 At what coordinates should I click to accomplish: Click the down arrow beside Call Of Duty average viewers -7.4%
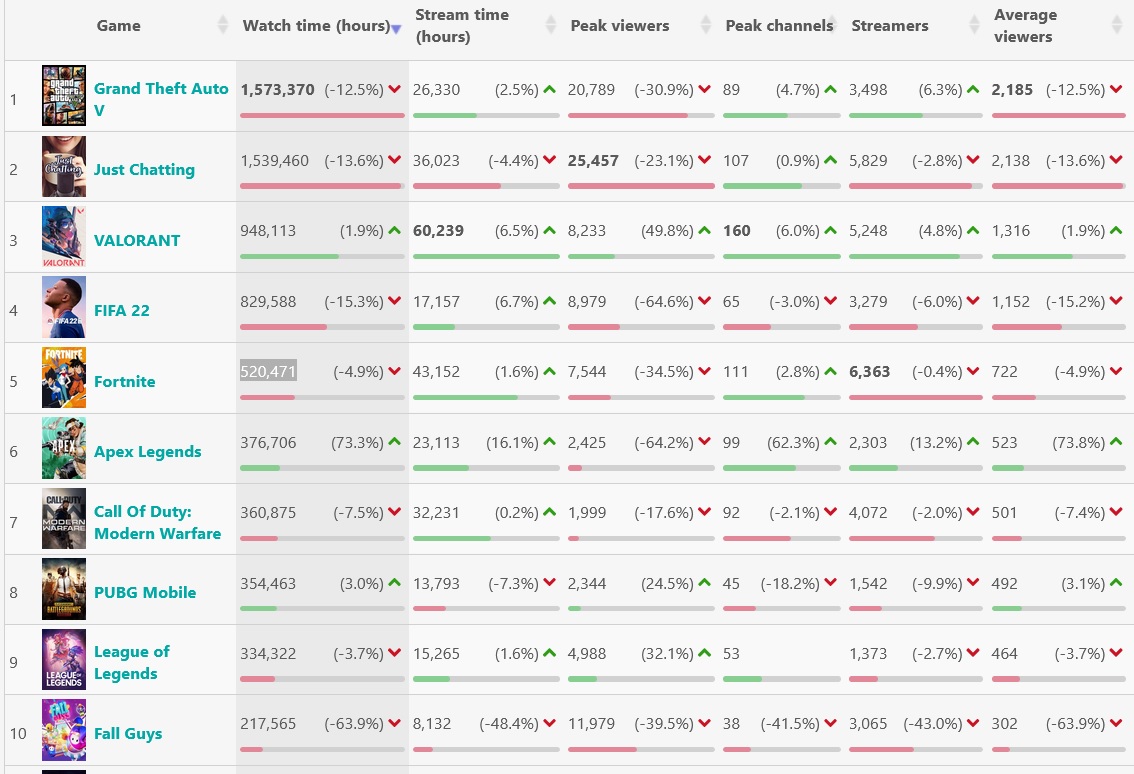(x=1116, y=511)
